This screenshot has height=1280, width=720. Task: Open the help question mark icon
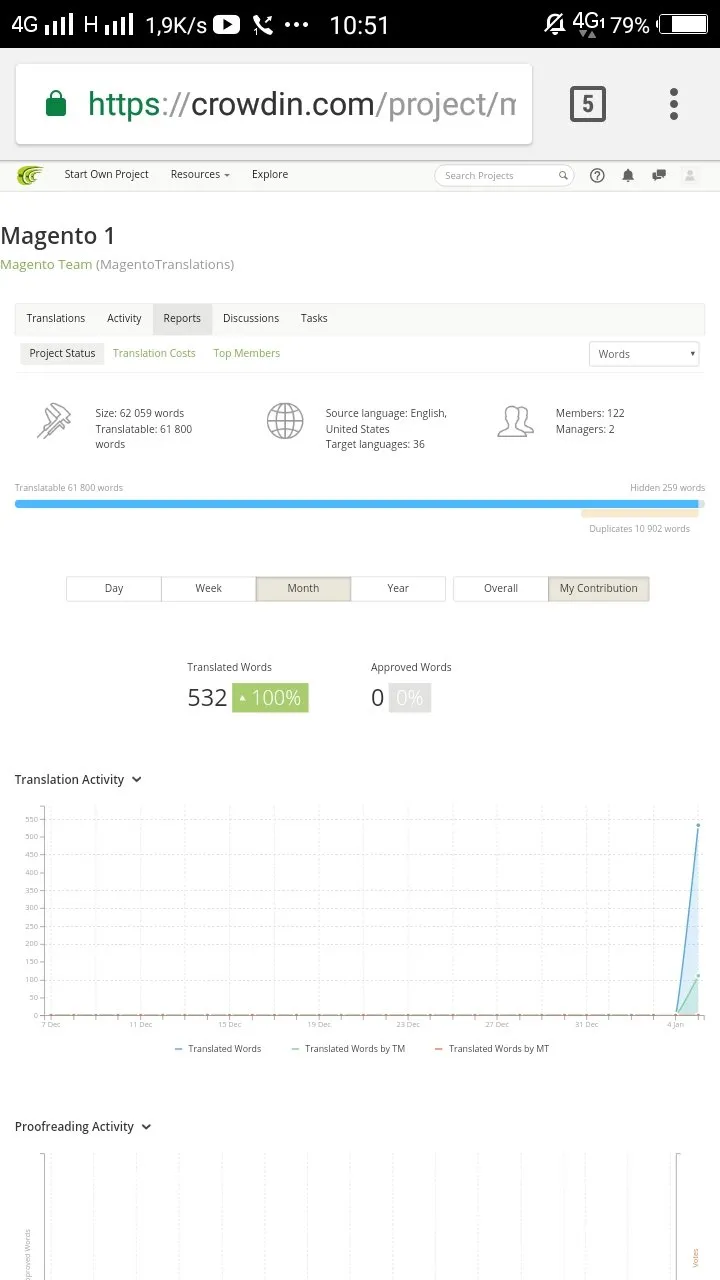pos(597,175)
